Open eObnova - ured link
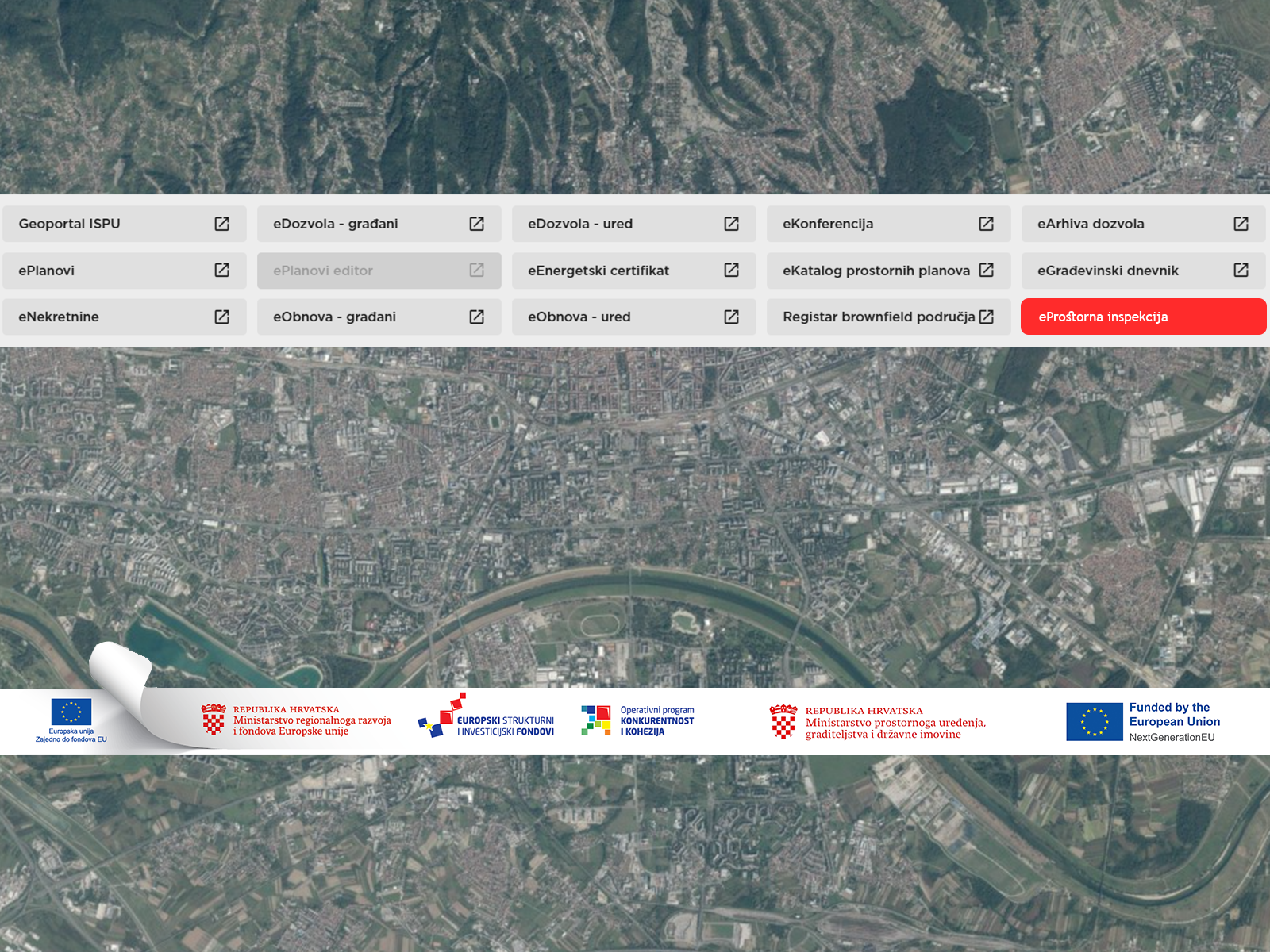The width and height of the screenshot is (1270, 952). click(579, 317)
